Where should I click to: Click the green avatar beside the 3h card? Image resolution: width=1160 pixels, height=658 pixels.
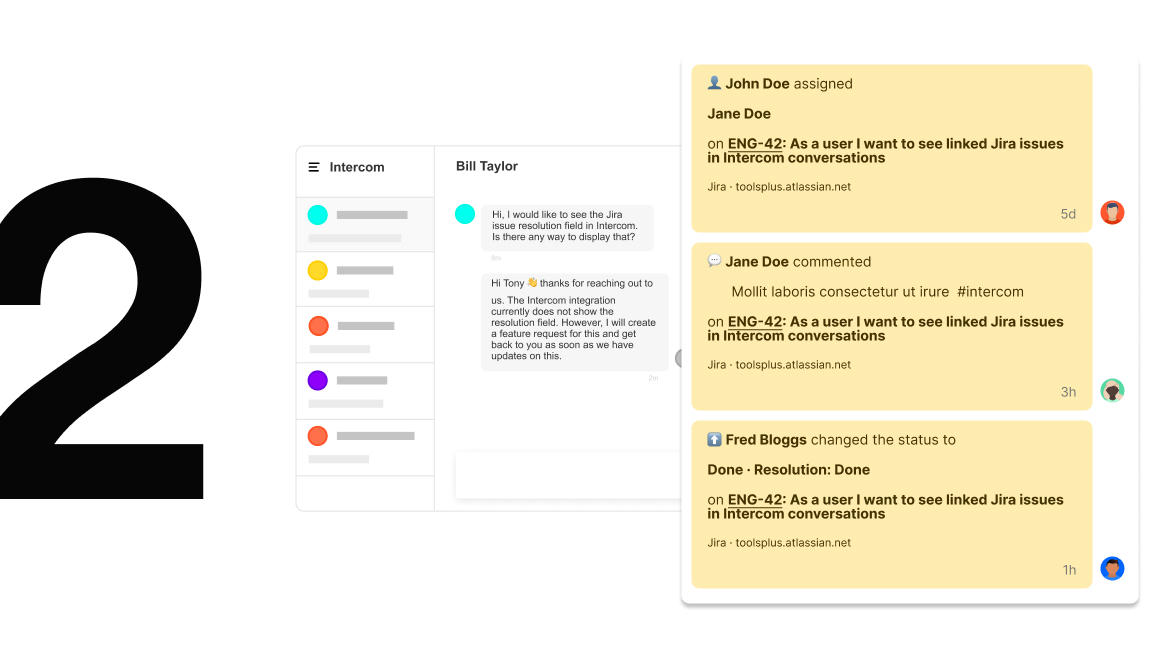pos(1112,390)
